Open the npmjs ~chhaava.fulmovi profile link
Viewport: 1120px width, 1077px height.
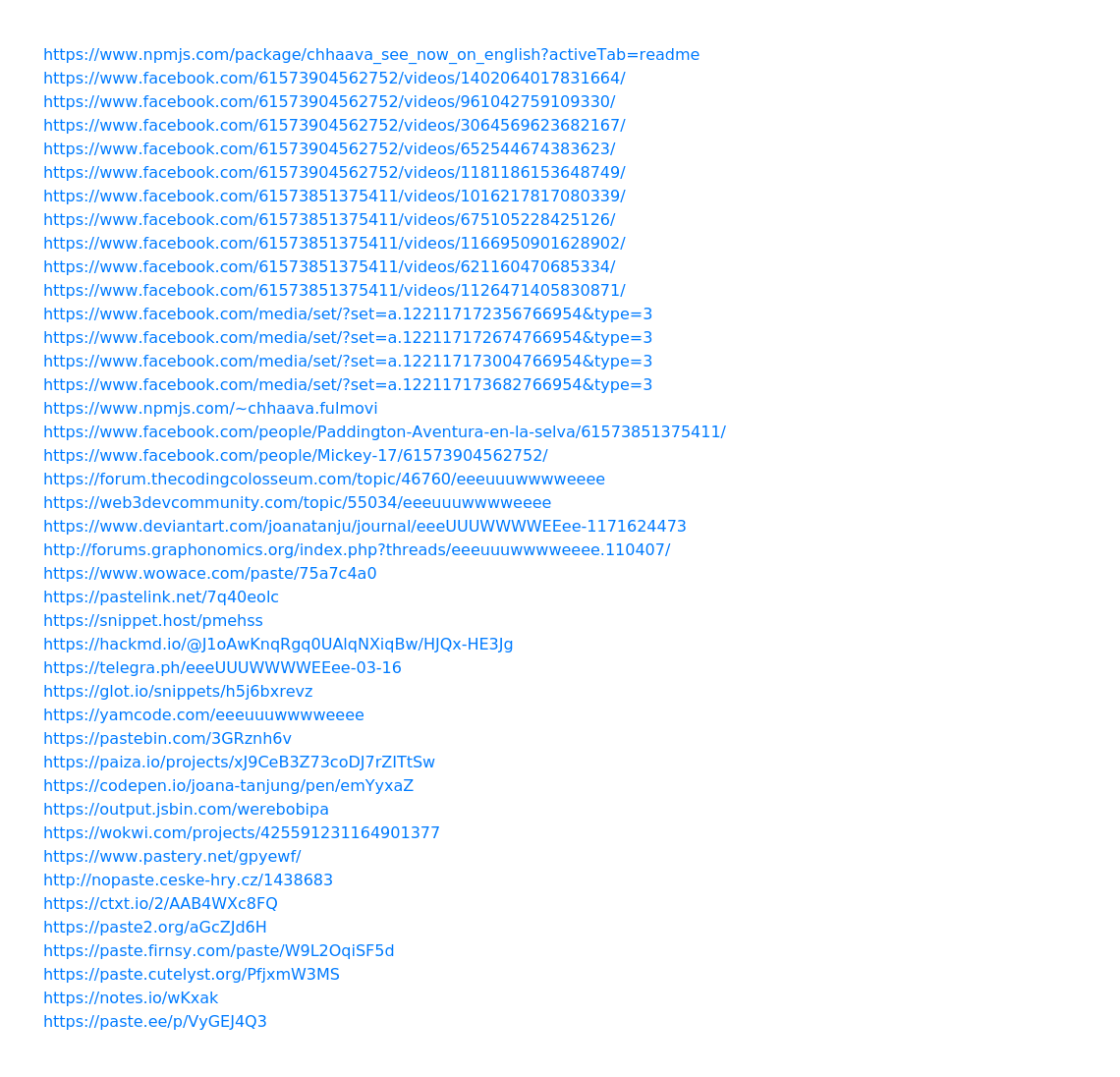[210, 409]
